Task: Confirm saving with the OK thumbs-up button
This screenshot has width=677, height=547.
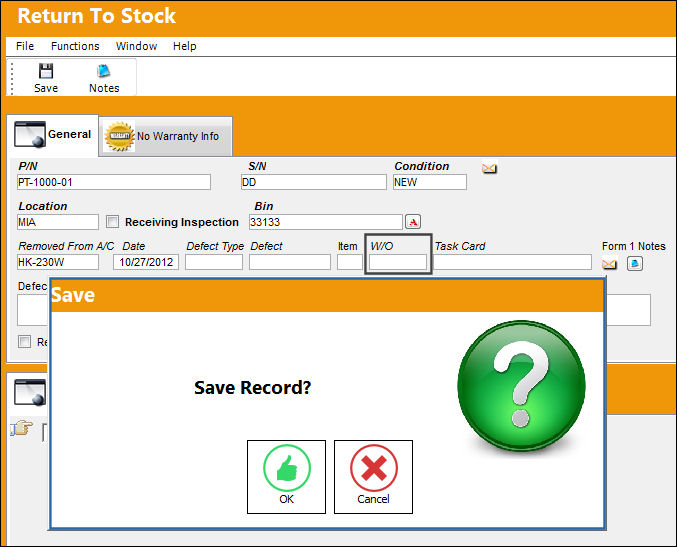Action: click(x=286, y=477)
